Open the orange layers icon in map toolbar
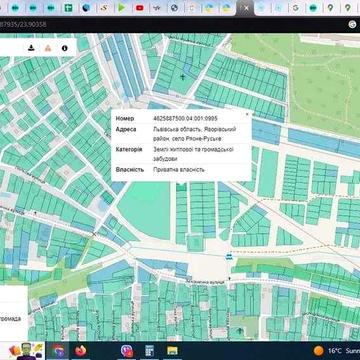This screenshot has width=360, height=360. pyautogui.click(x=48, y=48)
